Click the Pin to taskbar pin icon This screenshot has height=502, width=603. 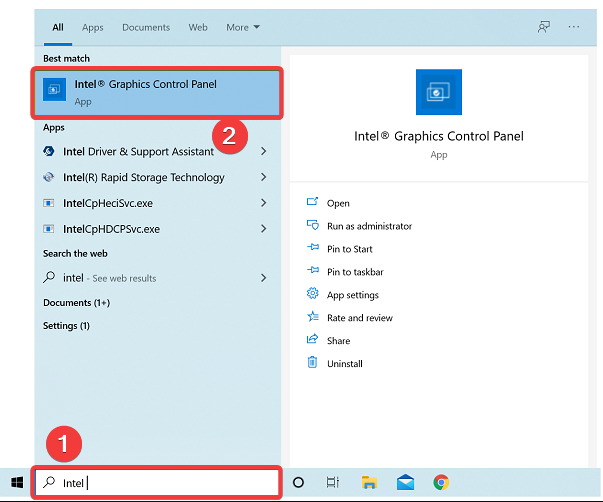[x=313, y=270]
